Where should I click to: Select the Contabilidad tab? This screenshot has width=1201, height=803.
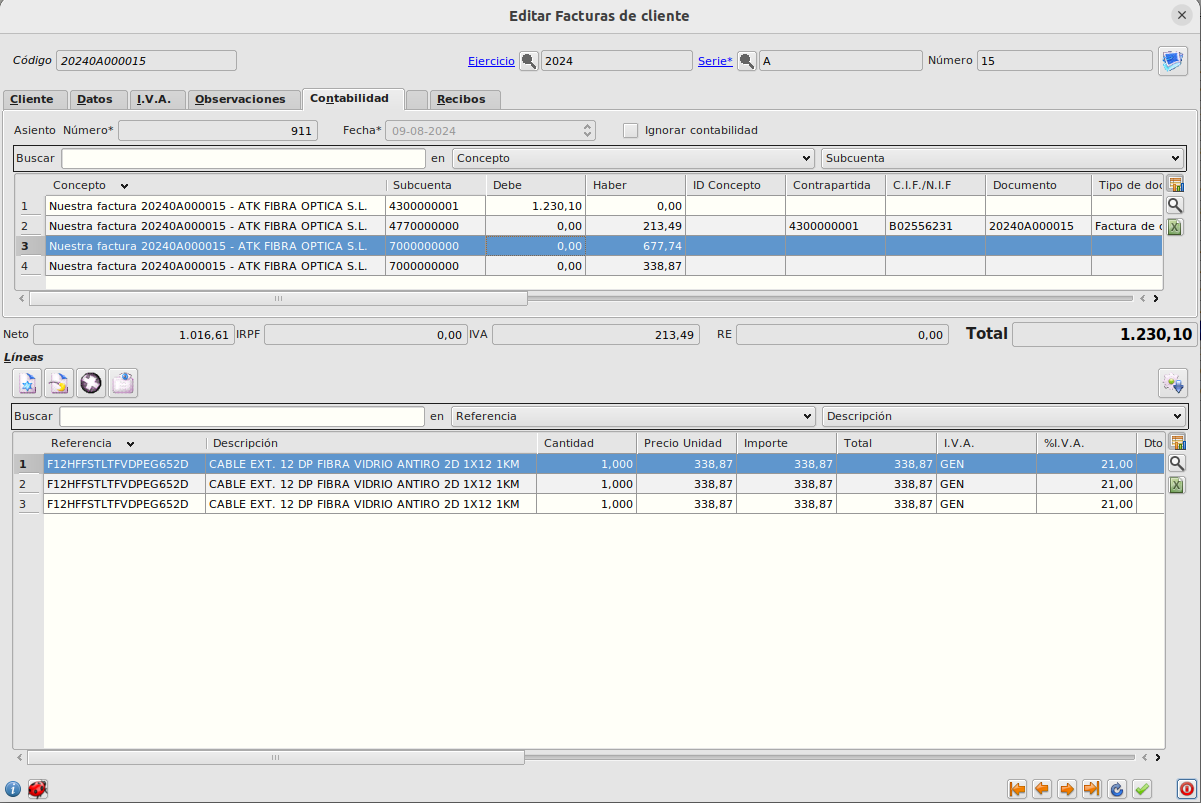click(352, 98)
